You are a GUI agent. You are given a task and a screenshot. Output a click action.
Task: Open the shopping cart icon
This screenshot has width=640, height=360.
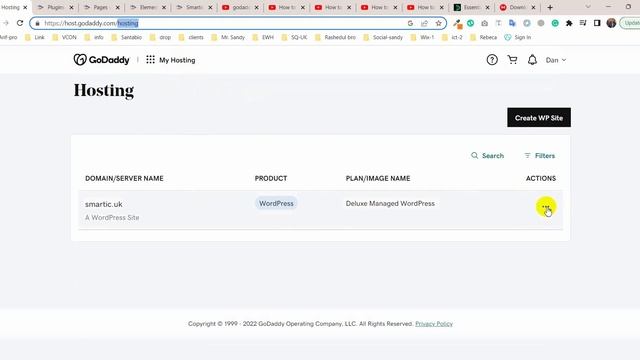point(512,60)
